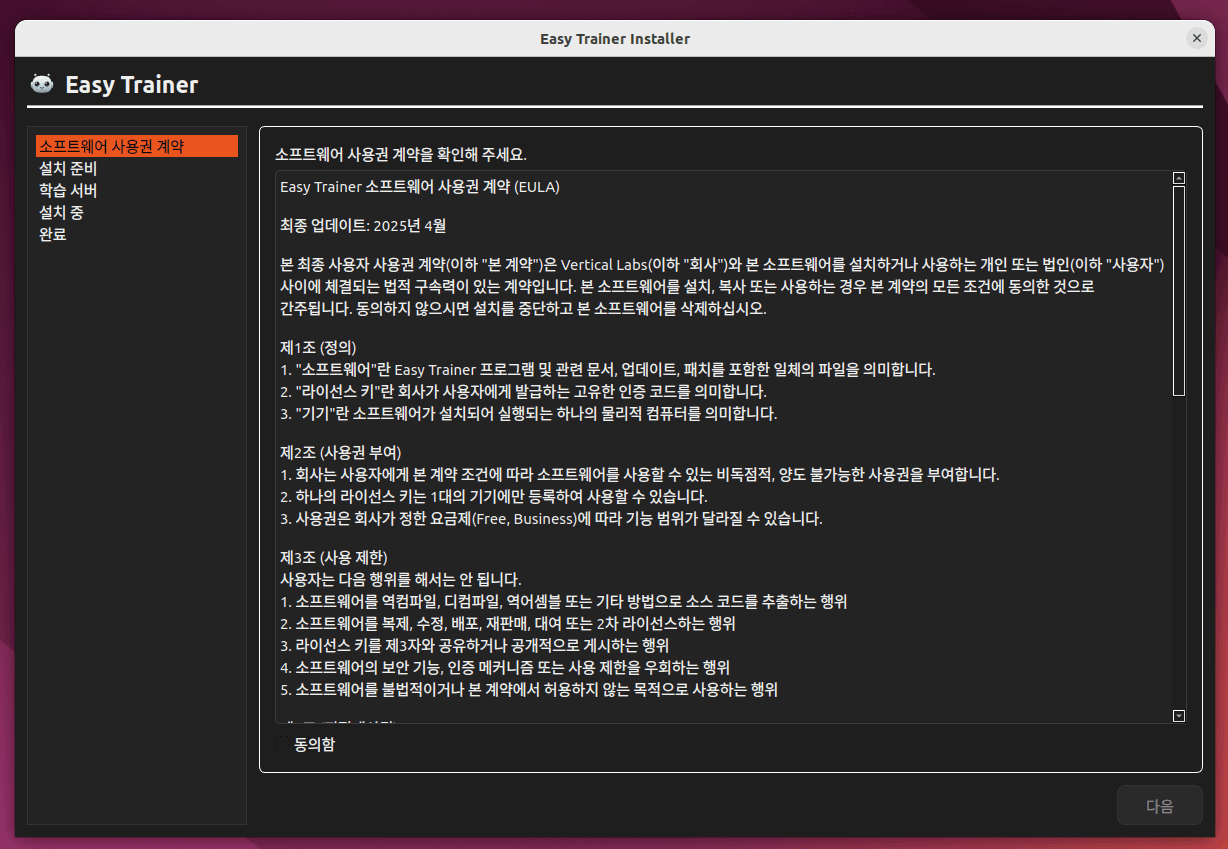Click the line about 1대의 기기에만 등록
The image size is (1228, 849).
[494, 497]
